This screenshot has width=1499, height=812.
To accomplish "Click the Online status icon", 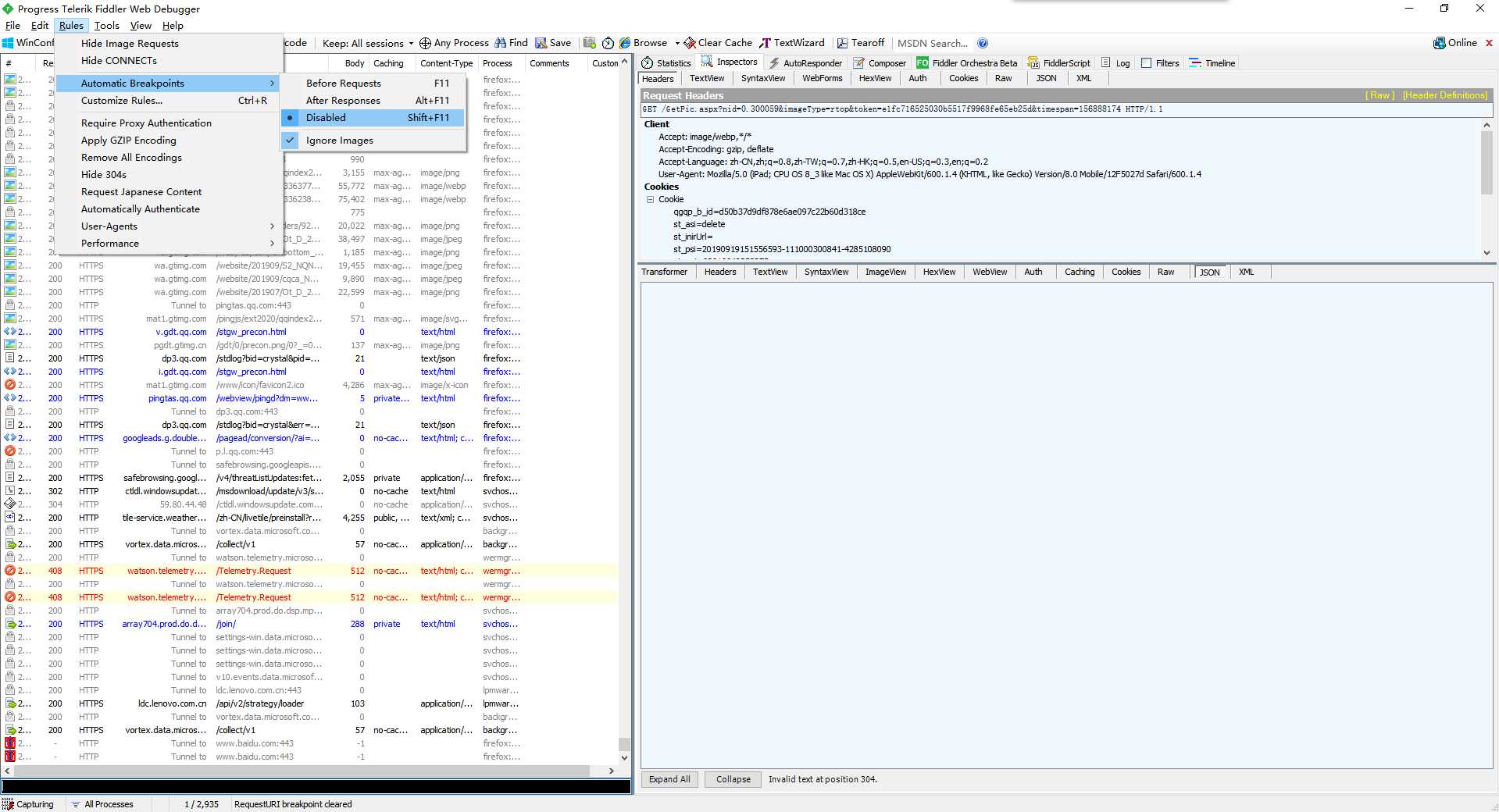I will [1439, 43].
